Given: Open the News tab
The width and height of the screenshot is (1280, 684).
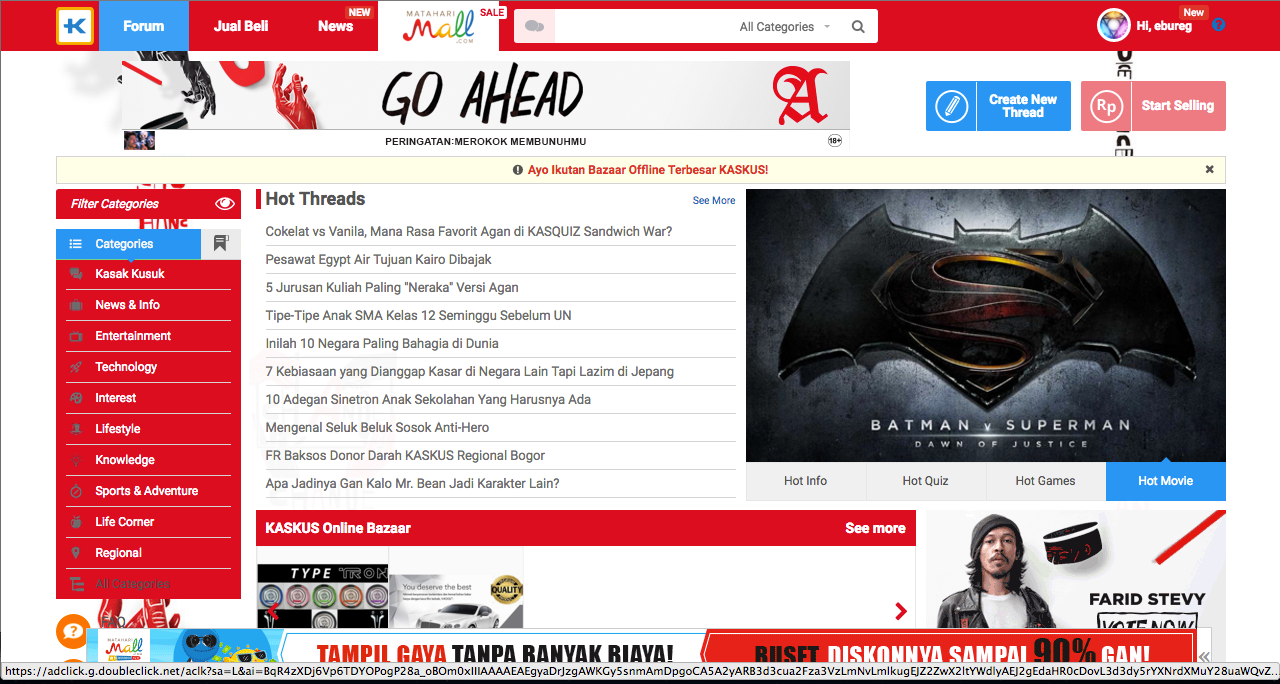Looking at the screenshot, I should (335, 26).
